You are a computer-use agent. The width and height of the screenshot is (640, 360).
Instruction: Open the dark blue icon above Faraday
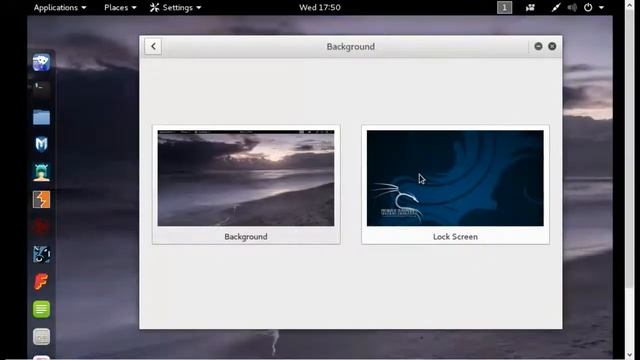[x=41, y=254]
